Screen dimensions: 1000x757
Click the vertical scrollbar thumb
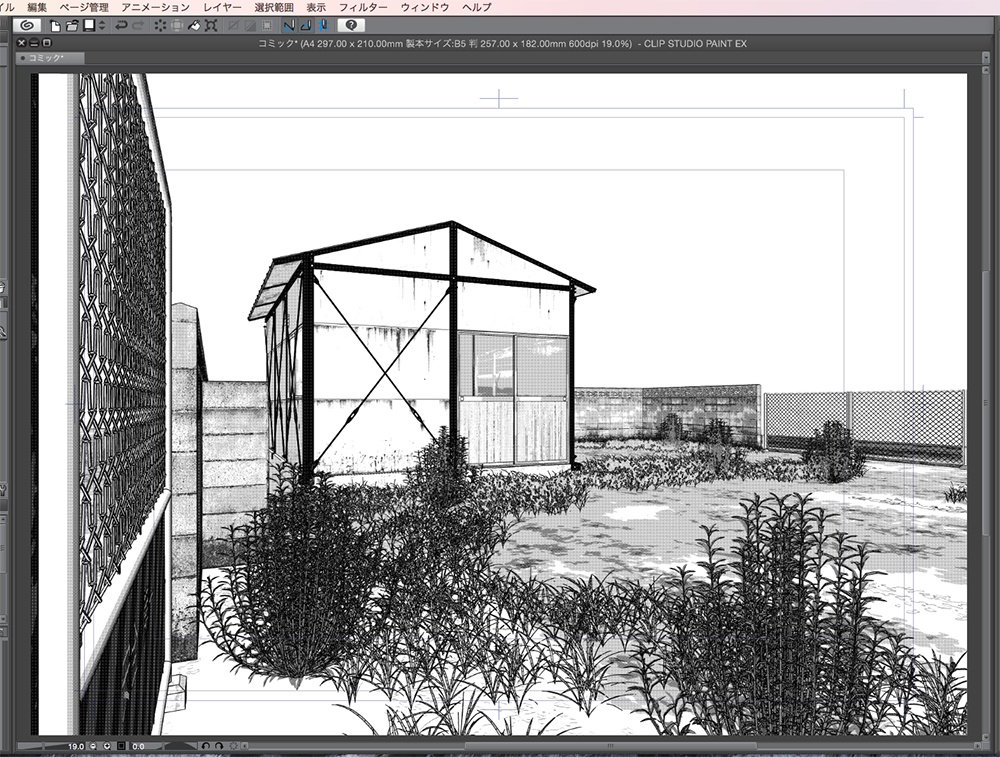[x=986, y=404]
